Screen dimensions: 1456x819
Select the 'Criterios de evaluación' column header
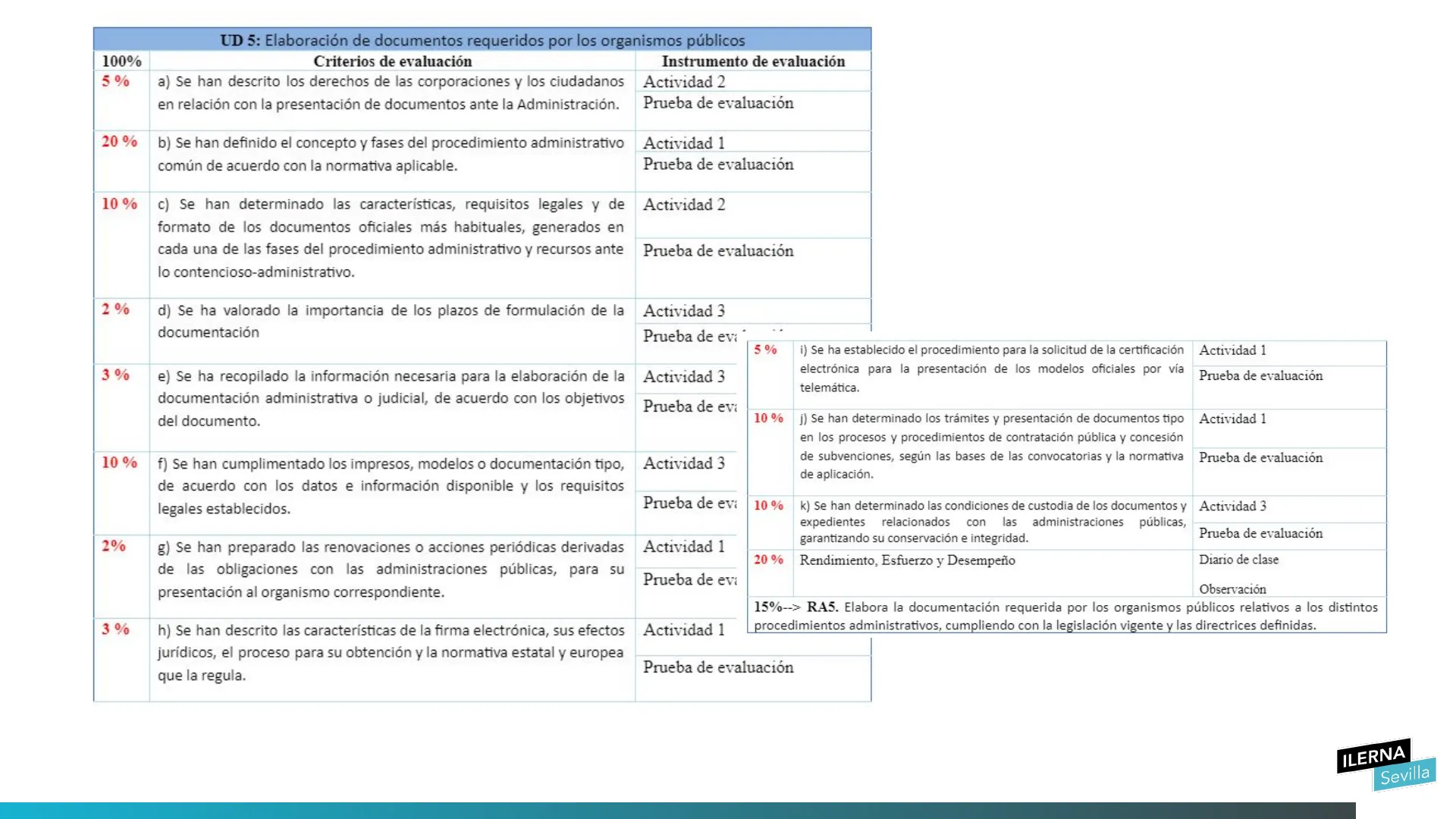click(x=392, y=61)
